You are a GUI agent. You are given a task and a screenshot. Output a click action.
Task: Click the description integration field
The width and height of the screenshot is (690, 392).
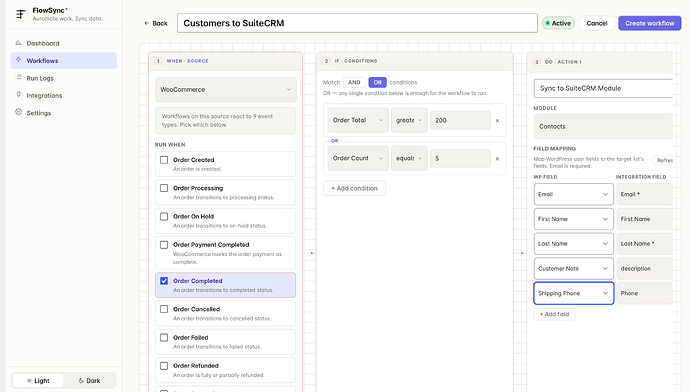(x=645, y=268)
